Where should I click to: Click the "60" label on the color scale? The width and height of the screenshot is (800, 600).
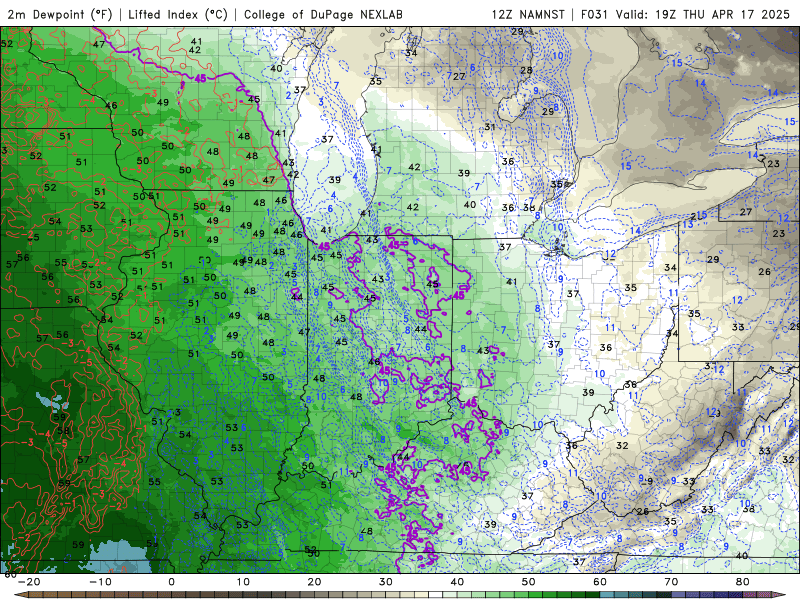[600, 582]
